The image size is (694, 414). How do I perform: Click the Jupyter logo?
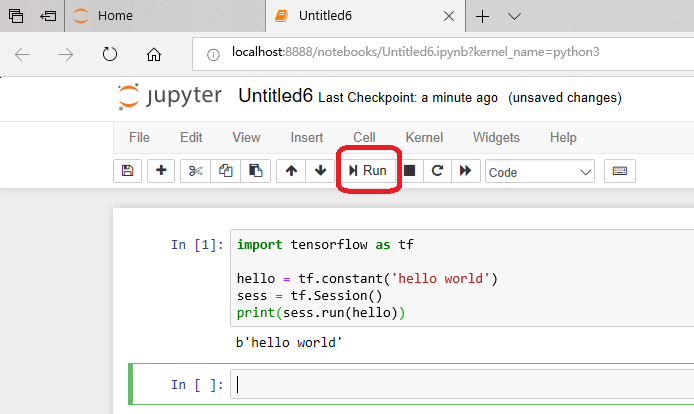click(170, 96)
